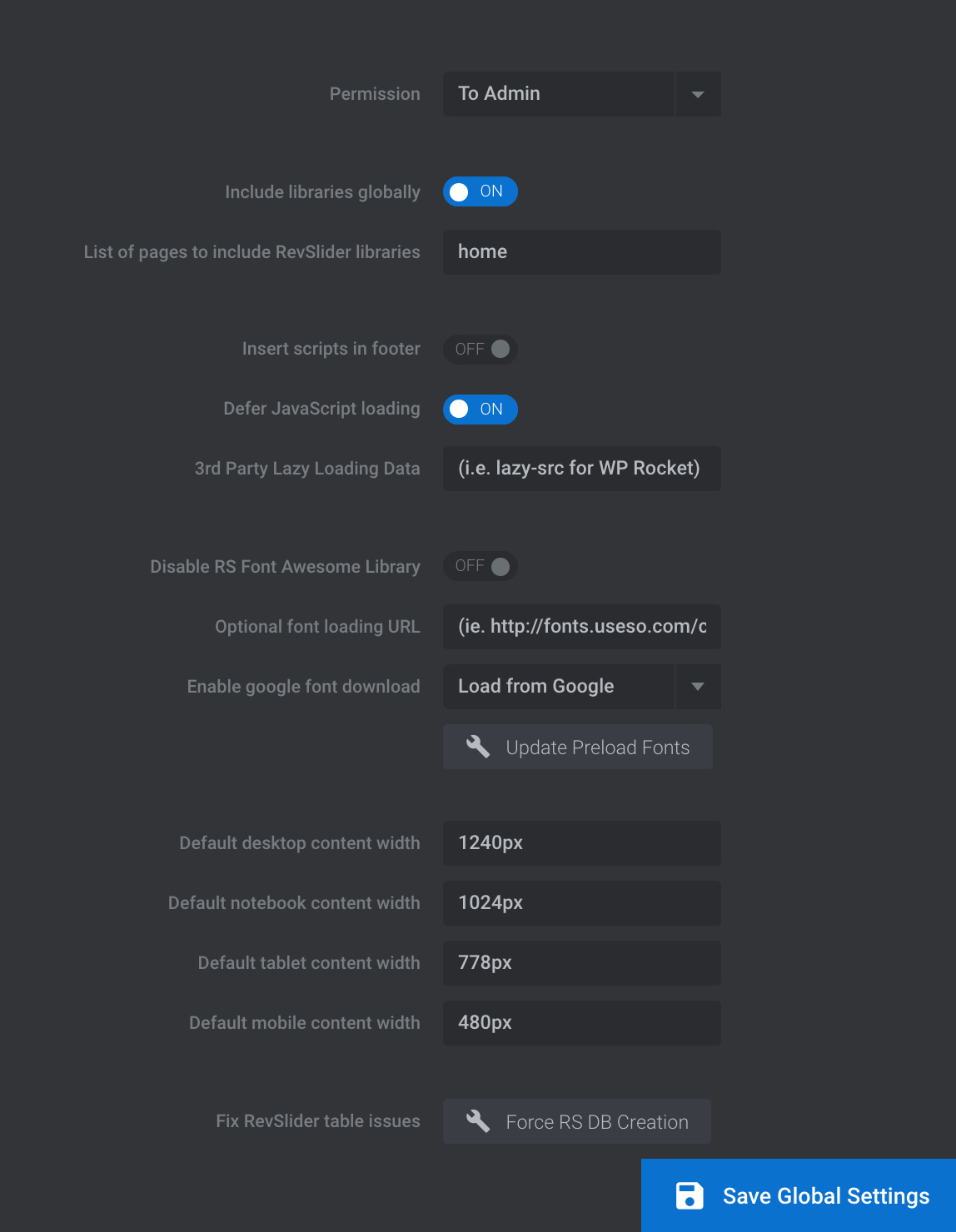This screenshot has height=1232, width=956.
Task: Open the Permission dropdown arrow
Action: point(698,94)
